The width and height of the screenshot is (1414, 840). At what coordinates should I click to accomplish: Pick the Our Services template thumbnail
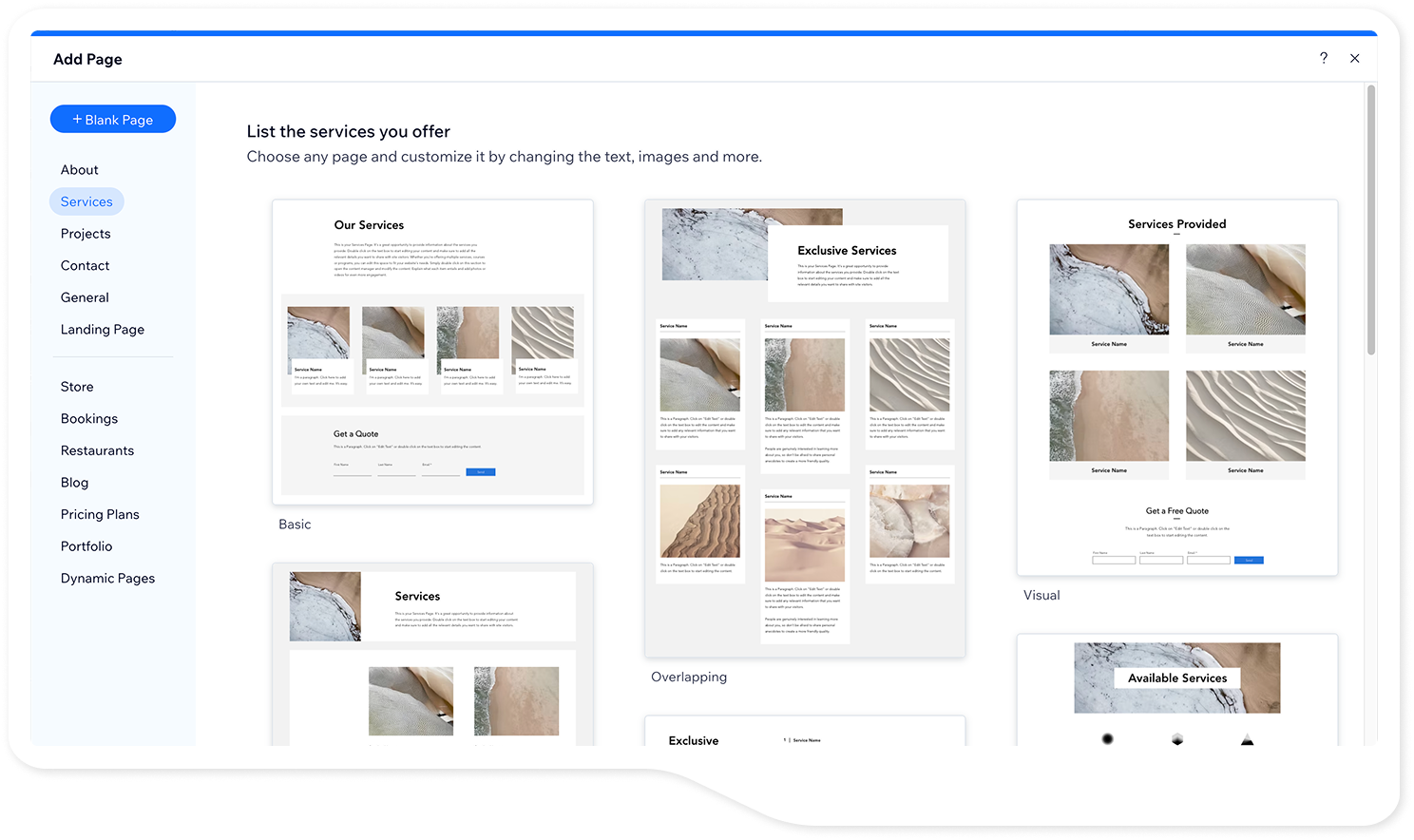(432, 352)
